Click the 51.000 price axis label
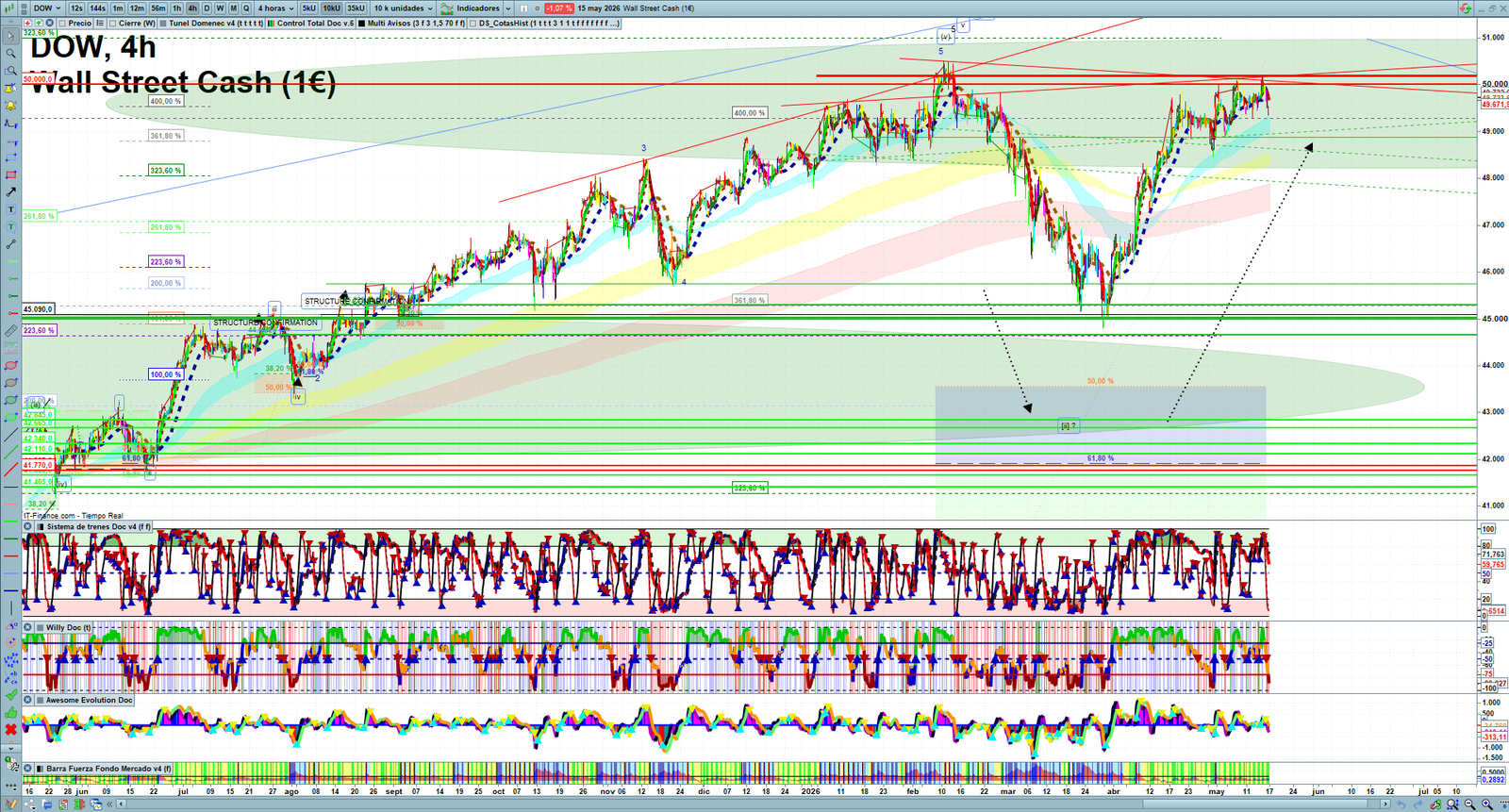This screenshot has width=1509, height=812. coord(1493,38)
